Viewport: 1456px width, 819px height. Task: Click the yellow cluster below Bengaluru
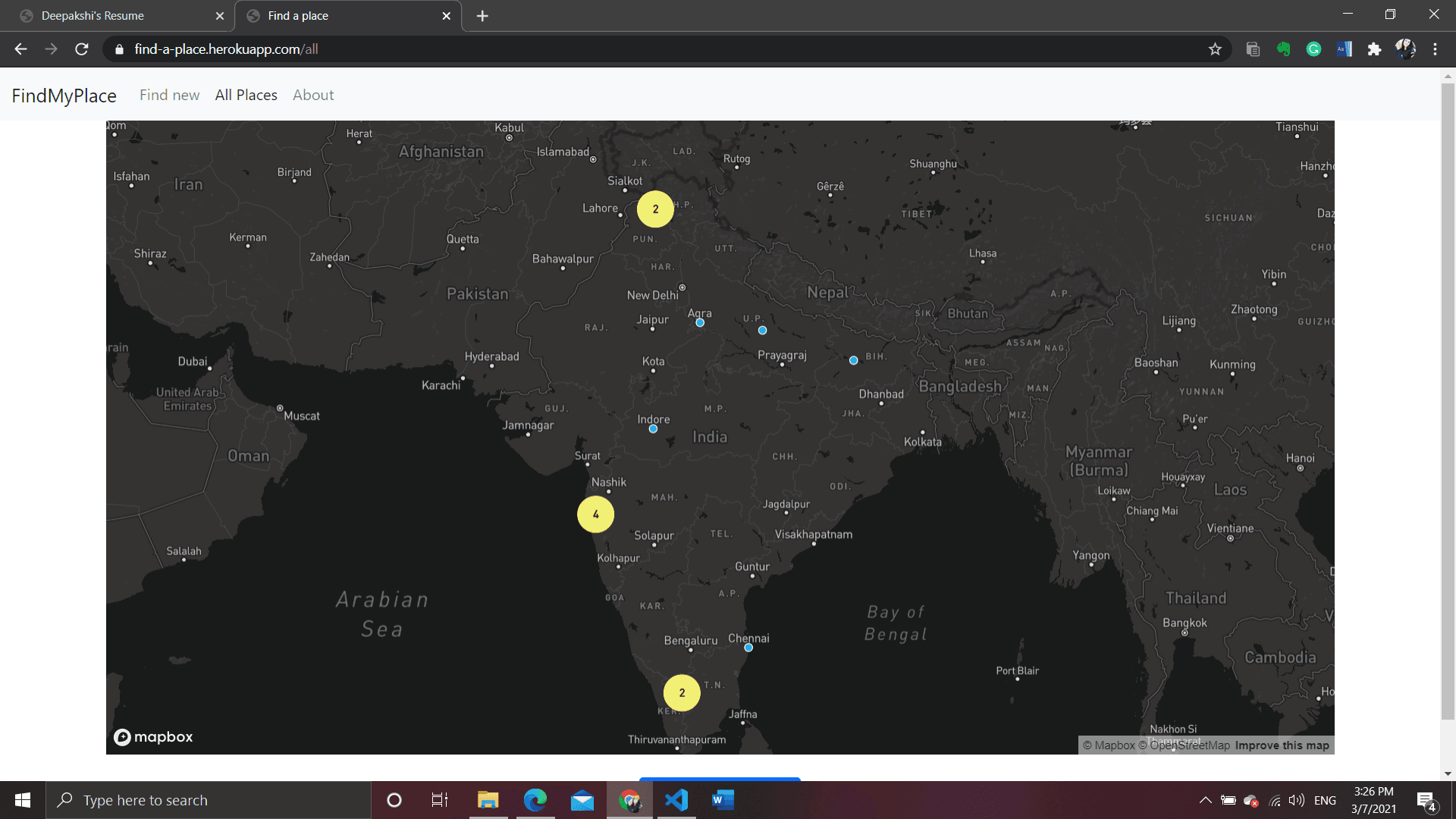(x=682, y=692)
